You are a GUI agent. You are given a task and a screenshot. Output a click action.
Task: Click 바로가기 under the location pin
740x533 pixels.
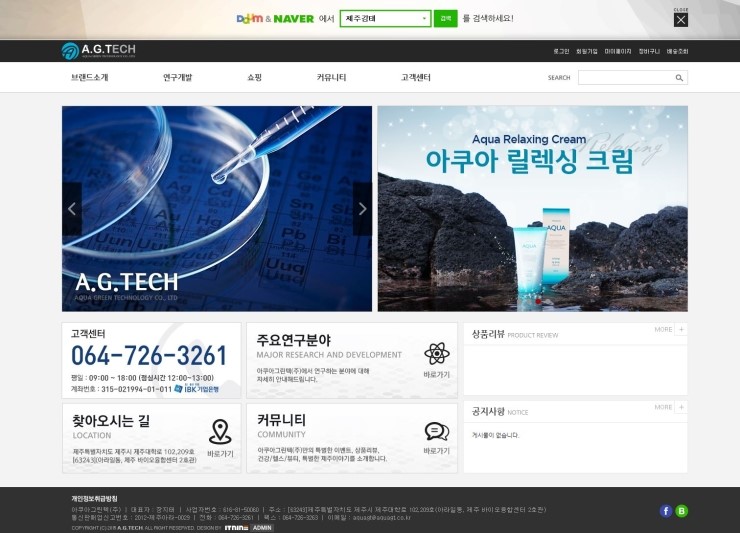click(x=220, y=454)
